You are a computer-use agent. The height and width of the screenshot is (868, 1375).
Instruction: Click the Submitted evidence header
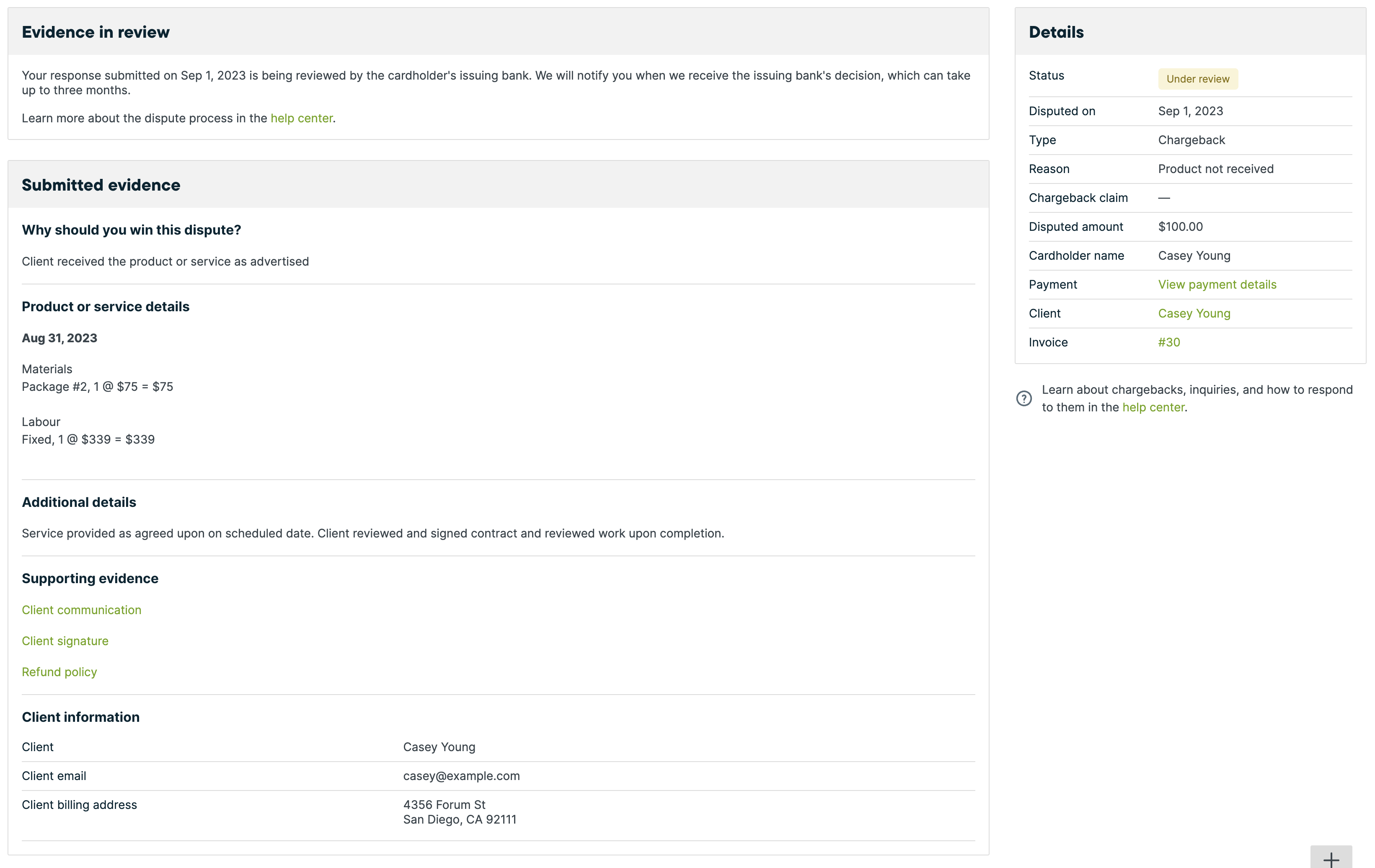[x=101, y=184]
